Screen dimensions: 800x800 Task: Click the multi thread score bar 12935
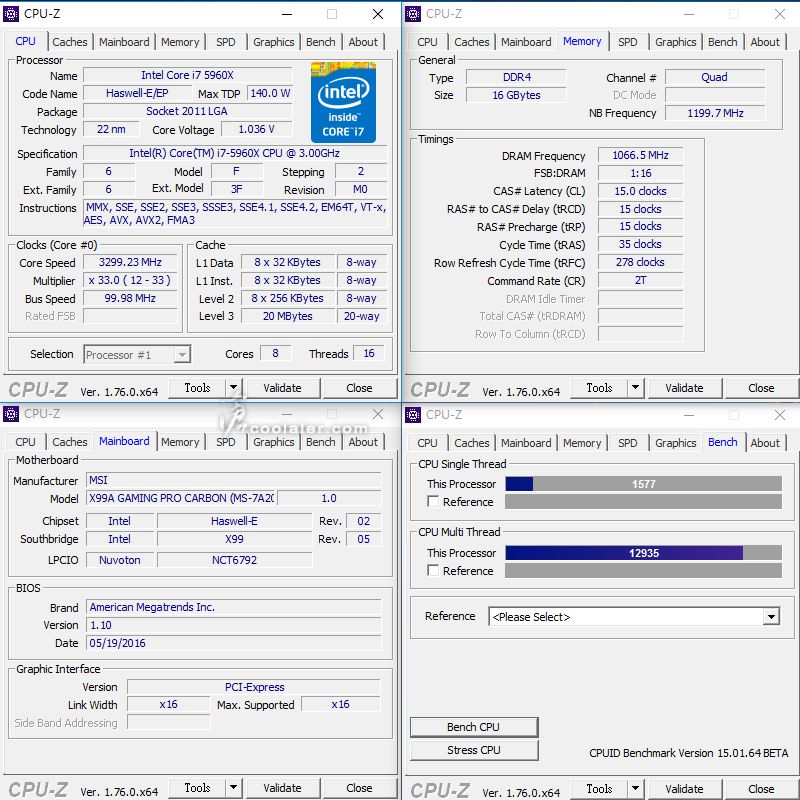(643, 553)
